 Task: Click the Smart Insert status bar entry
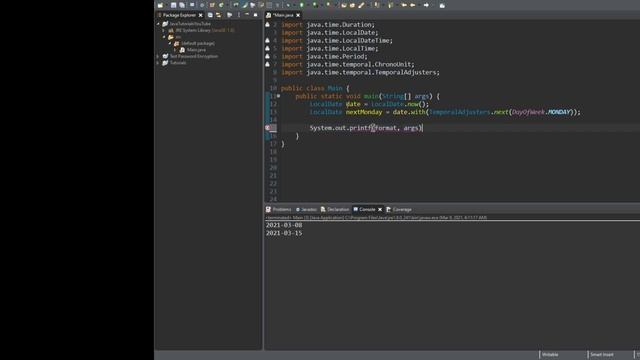point(602,355)
